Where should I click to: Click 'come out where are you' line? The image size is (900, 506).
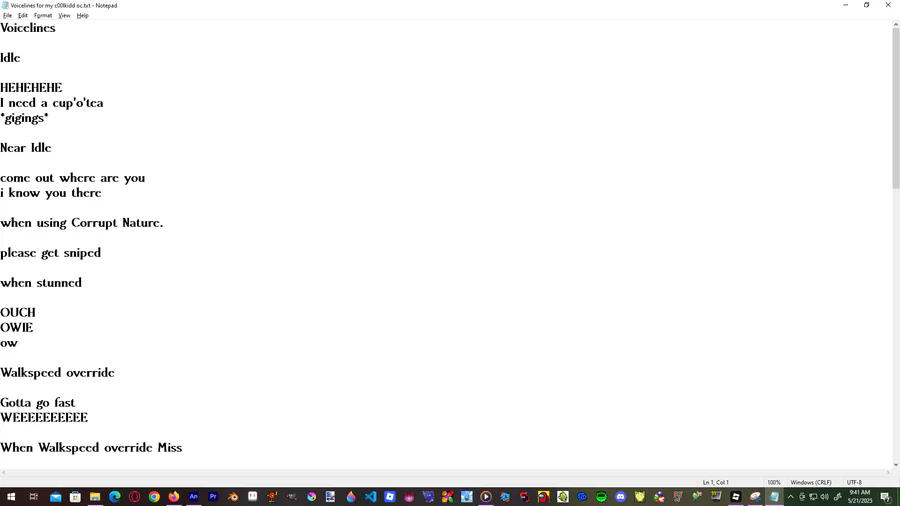(73, 178)
